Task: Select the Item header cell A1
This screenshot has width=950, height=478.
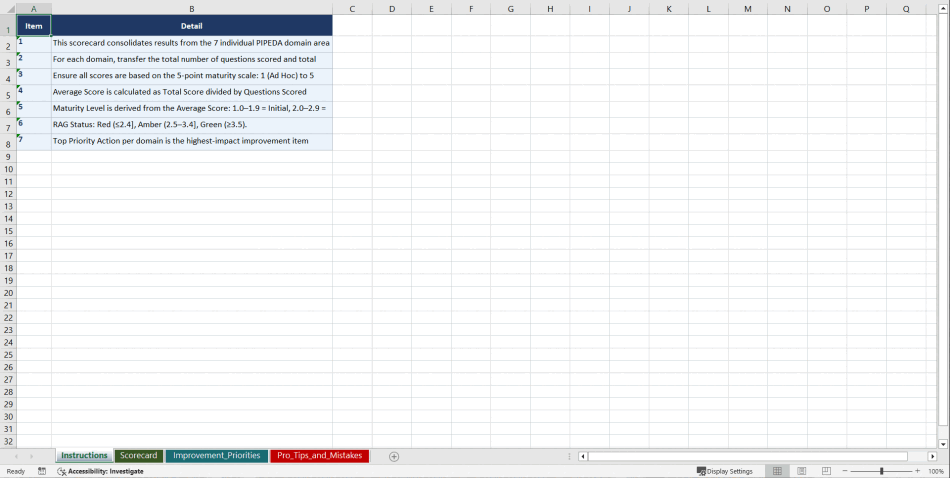Action: pos(34,26)
